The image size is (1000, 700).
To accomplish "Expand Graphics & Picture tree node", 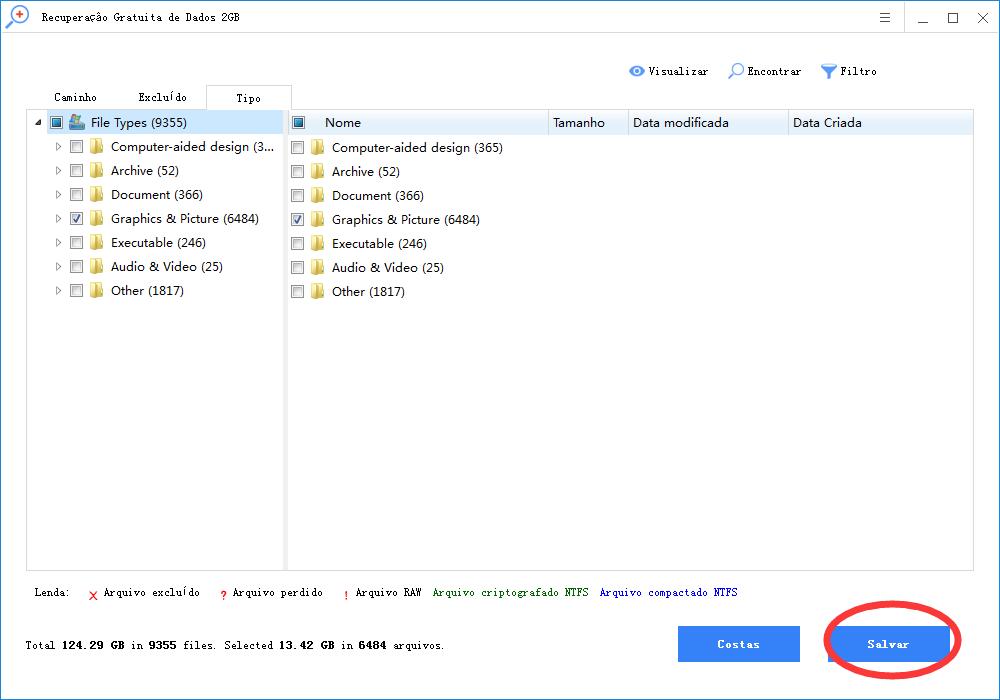I will point(58,219).
